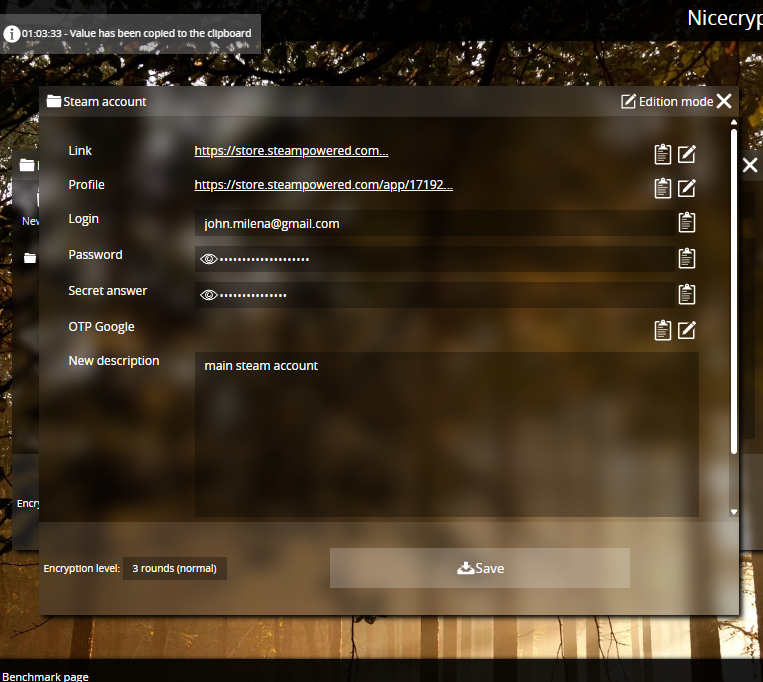The width and height of the screenshot is (763, 682).
Task: Save the Steam account entry
Action: tap(480, 568)
